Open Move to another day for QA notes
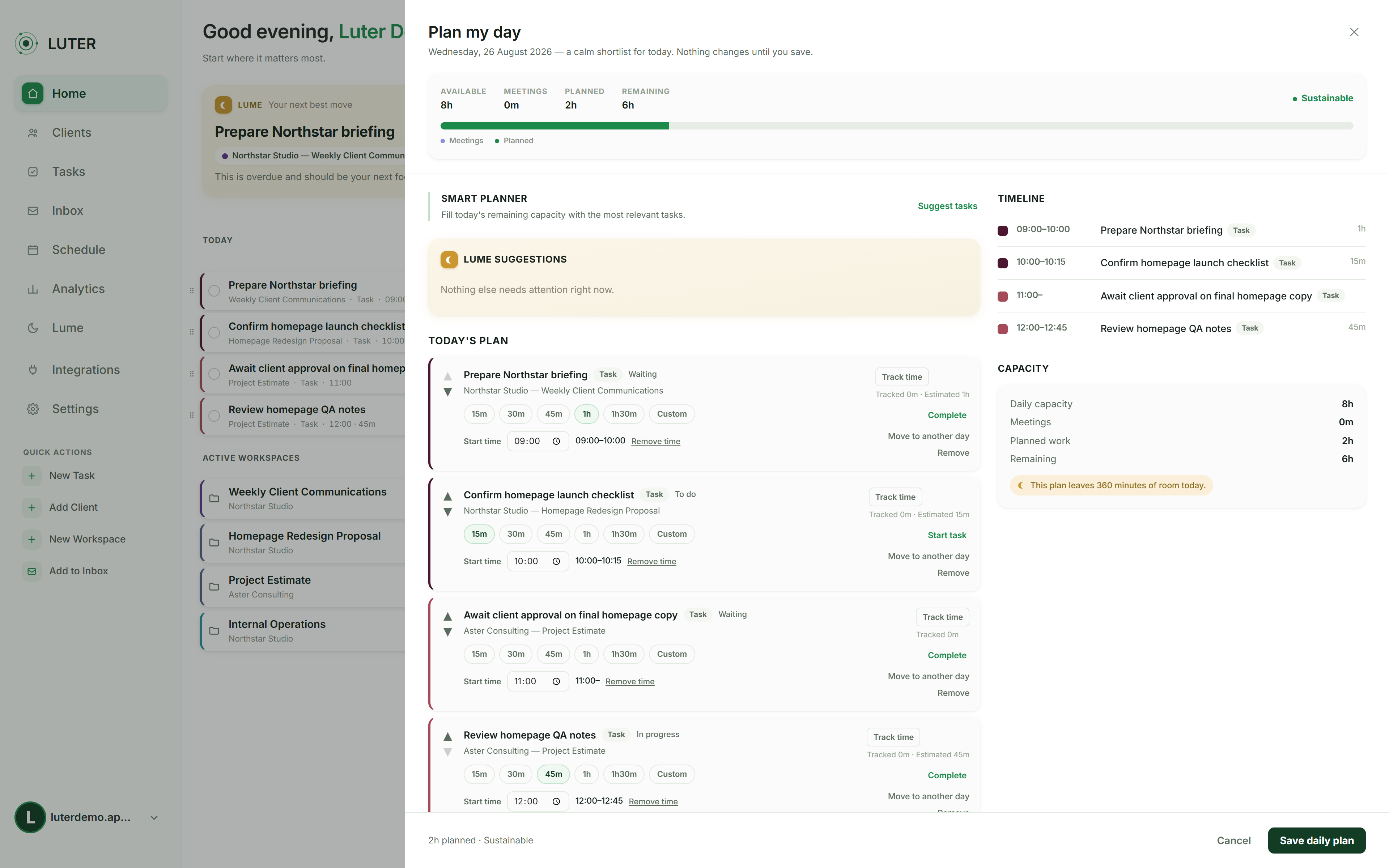Viewport: 1389px width, 868px height. (928, 796)
